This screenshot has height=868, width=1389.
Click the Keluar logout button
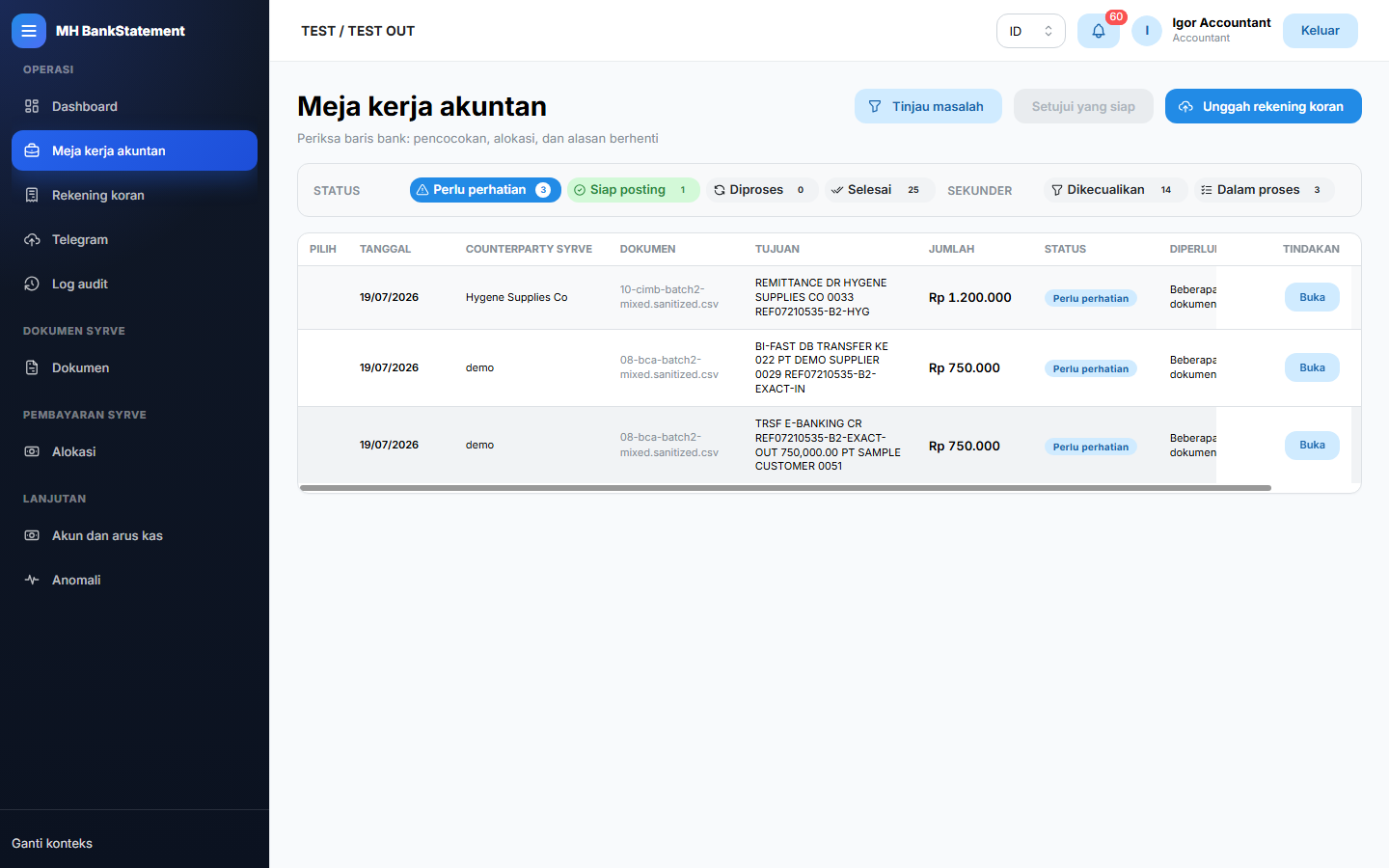[x=1321, y=31]
